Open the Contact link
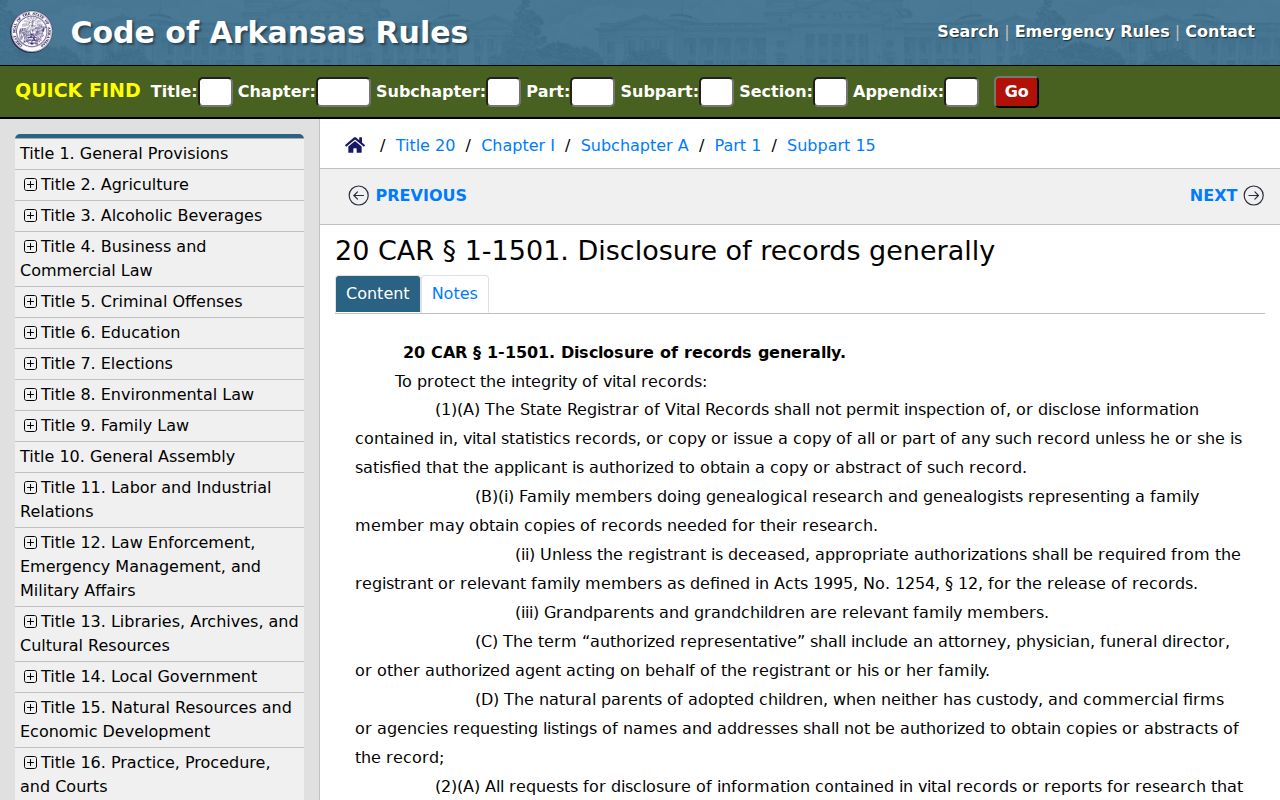 (1220, 31)
